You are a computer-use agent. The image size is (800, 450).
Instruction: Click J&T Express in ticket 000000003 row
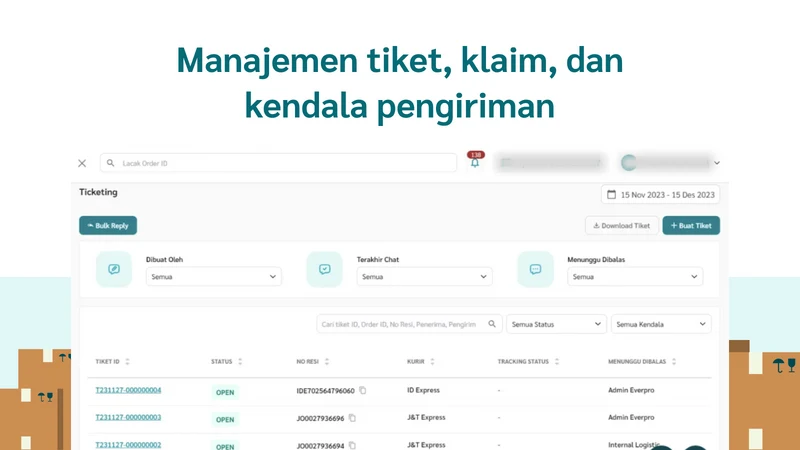click(x=426, y=417)
